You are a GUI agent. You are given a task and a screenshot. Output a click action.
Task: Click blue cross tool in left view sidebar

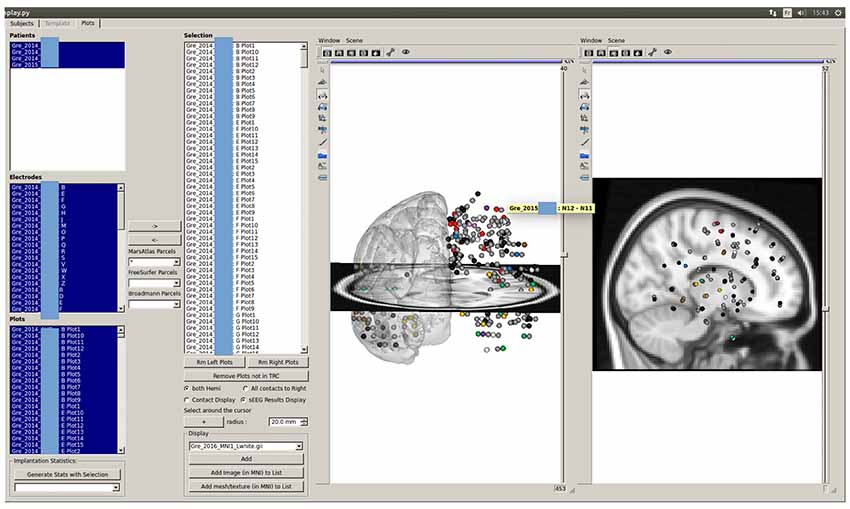pos(323,130)
